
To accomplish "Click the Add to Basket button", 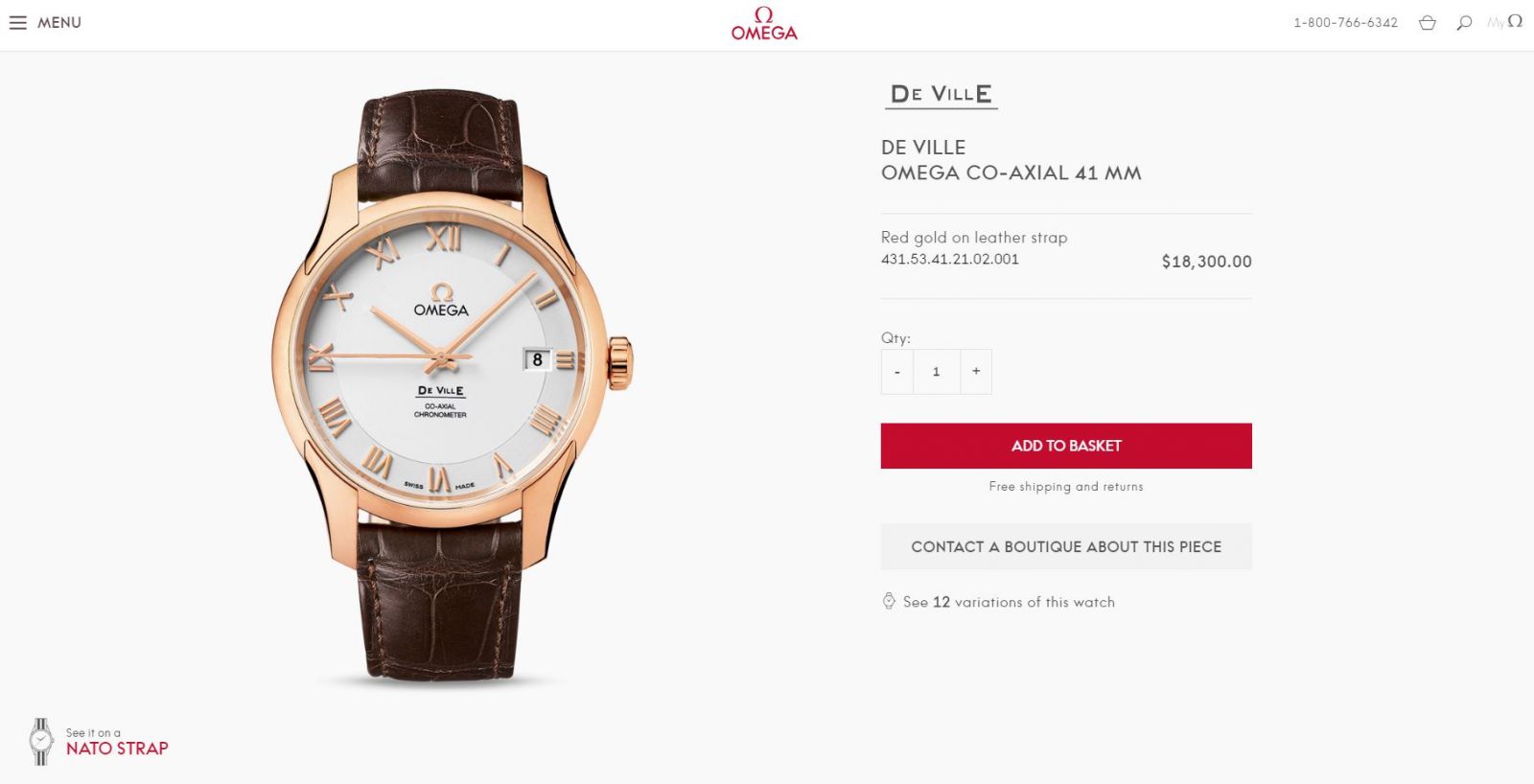I will pos(1066,446).
